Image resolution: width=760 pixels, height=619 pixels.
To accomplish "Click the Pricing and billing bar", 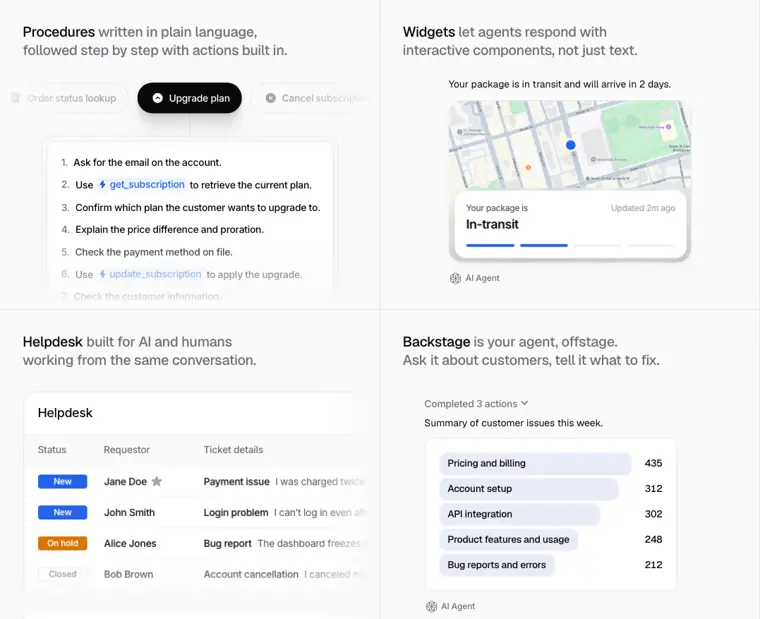I will [536, 463].
